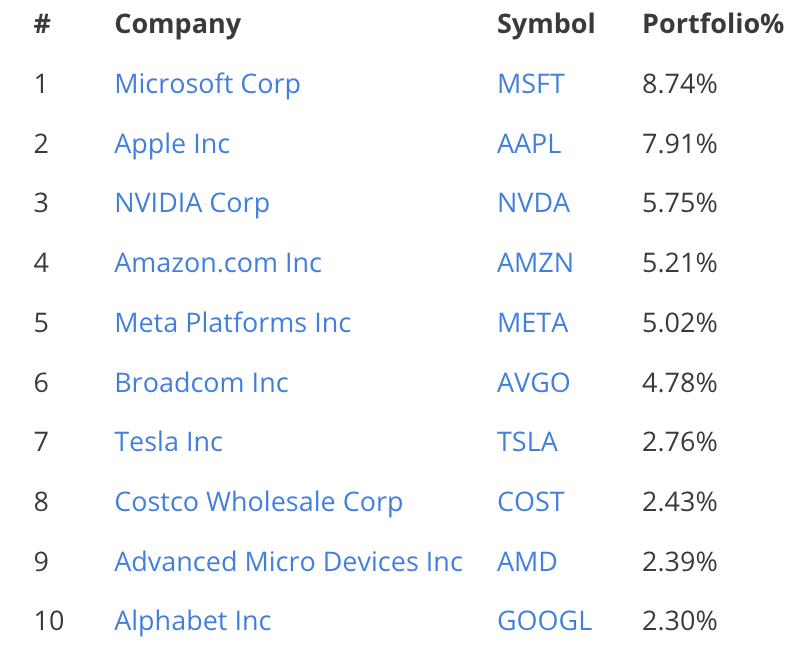Select the AMZN ticker link
The height and width of the screenshot is (652, 808).
535,263
